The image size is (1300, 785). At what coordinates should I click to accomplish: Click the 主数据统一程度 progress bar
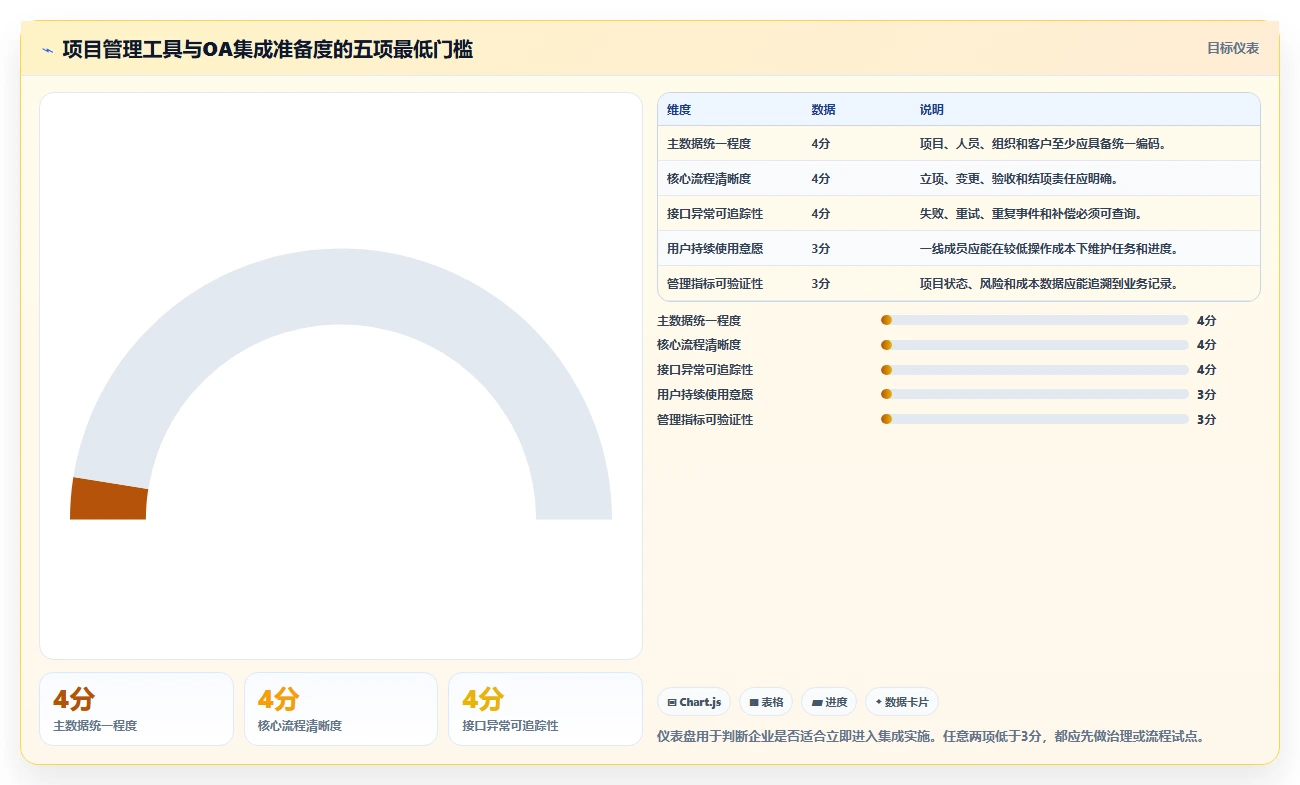point(1035,320)
